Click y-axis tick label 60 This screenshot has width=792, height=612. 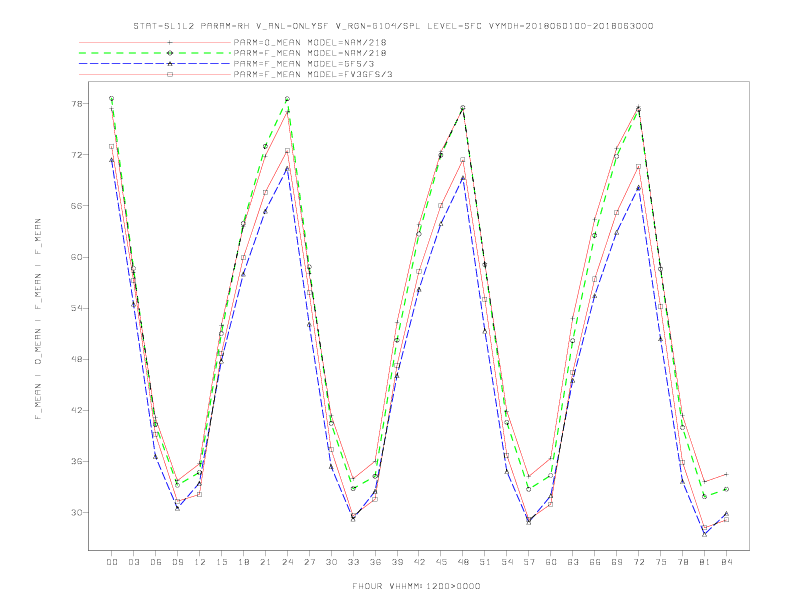point(77,257)
